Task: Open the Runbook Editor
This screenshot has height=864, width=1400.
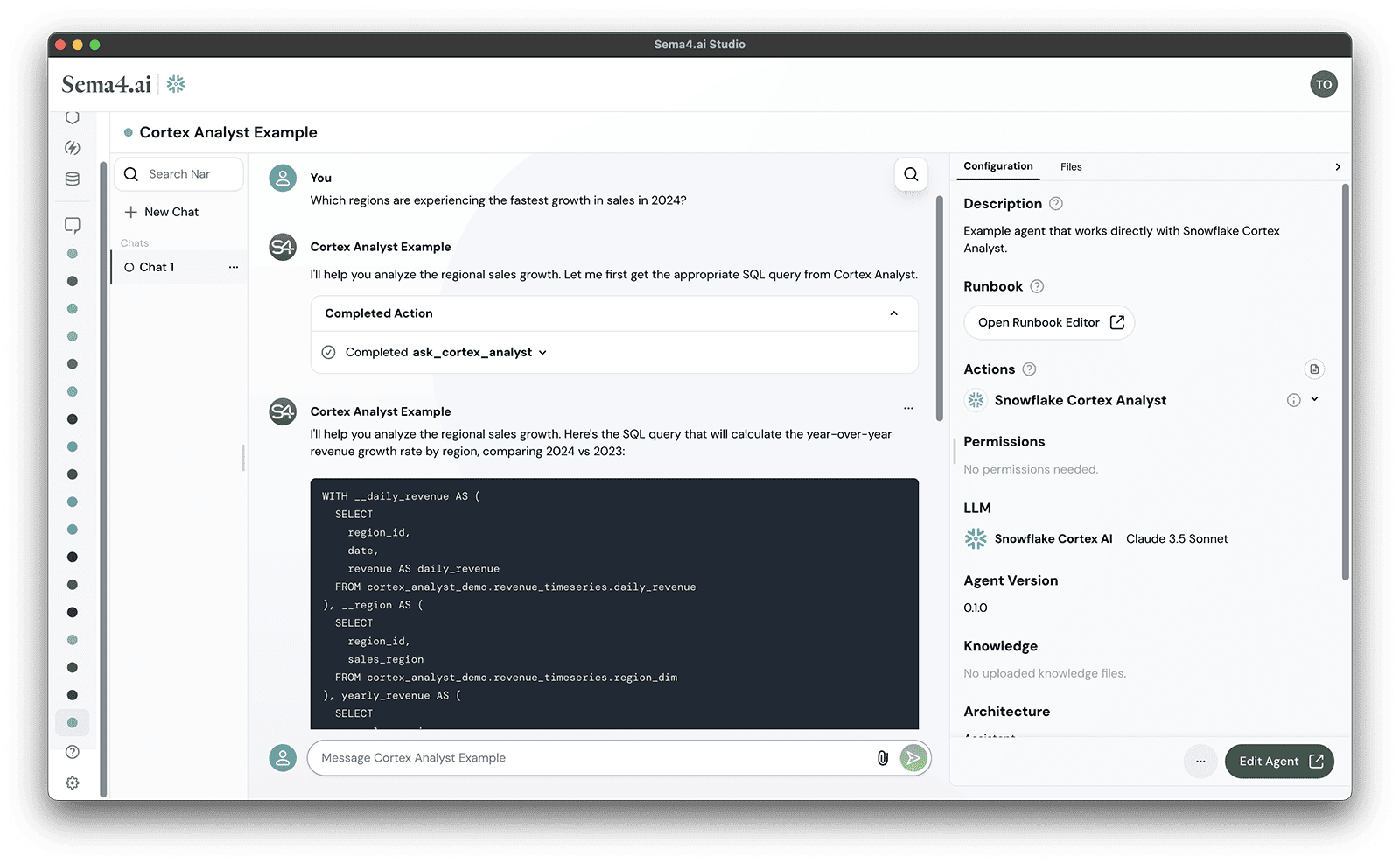Action: click(1048, 322)
